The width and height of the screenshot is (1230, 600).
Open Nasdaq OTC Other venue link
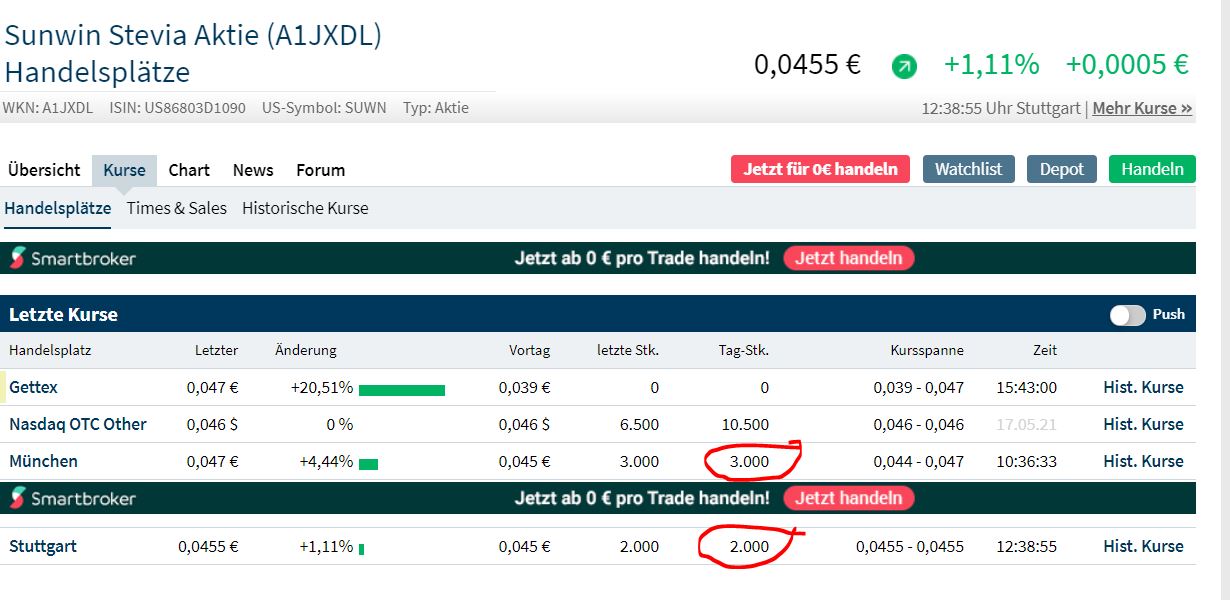pos(78,424)
